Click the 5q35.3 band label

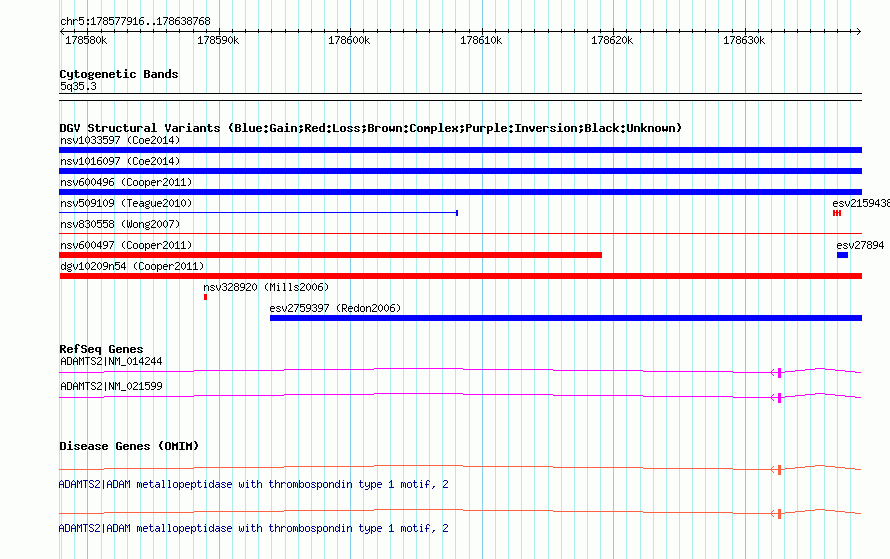tap(78, 86)
